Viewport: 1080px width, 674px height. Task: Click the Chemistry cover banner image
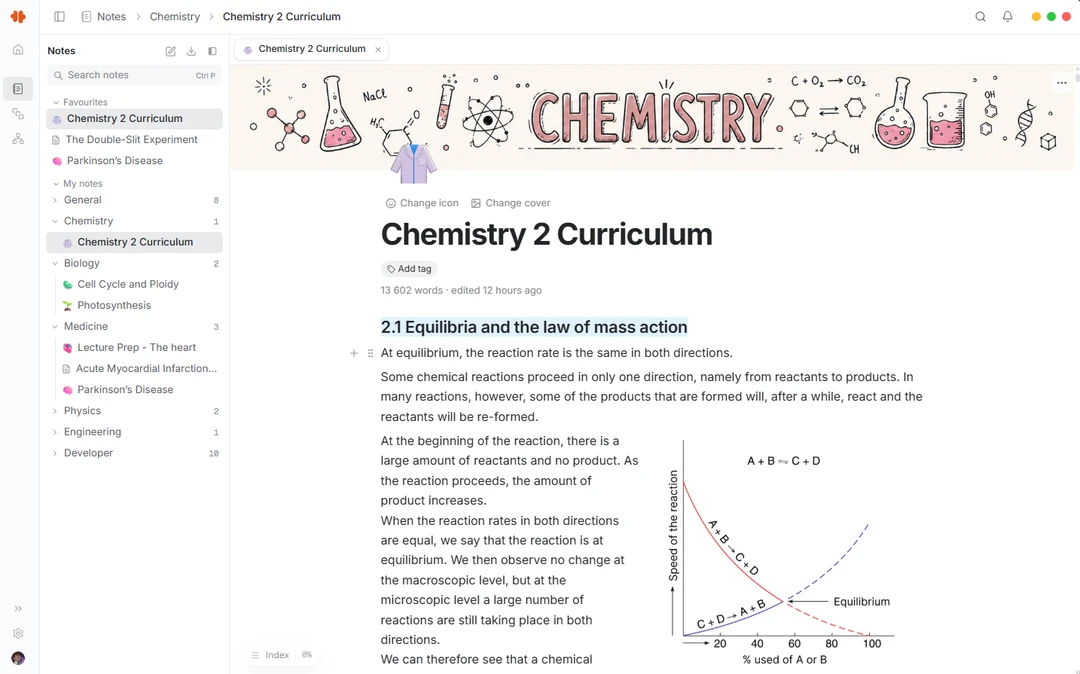(651, 118)
